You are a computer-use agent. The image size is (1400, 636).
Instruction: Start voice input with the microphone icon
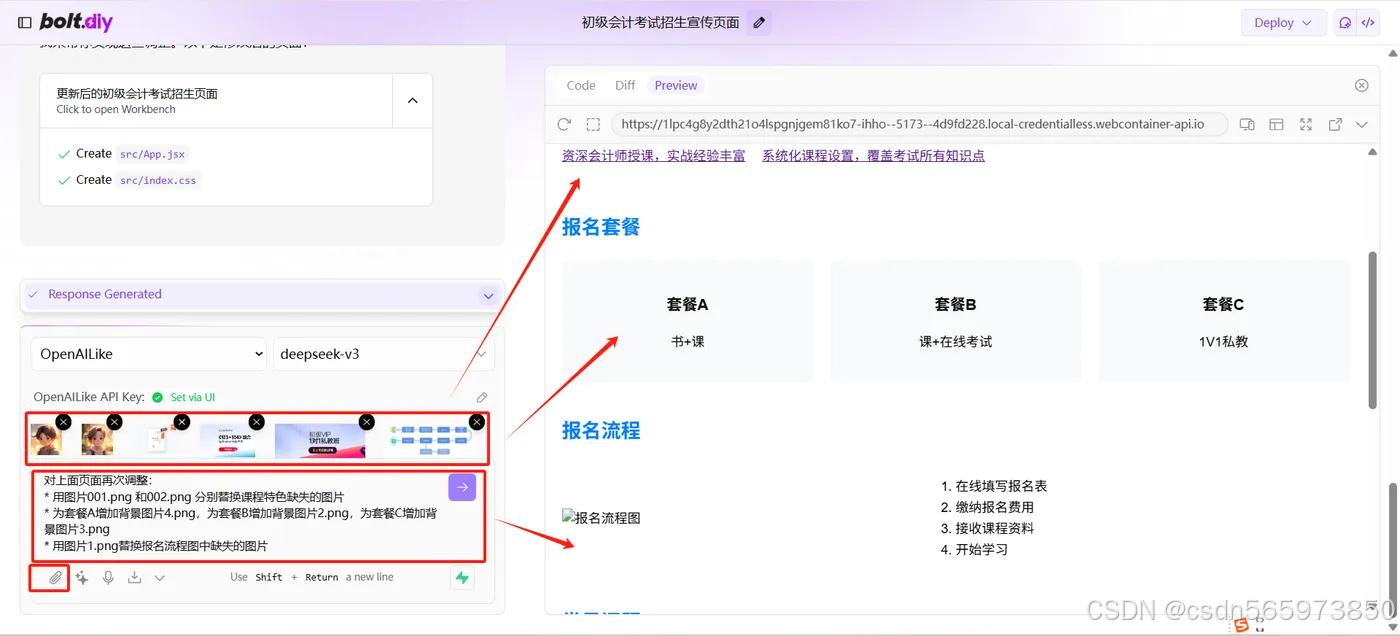pos(108,577)
